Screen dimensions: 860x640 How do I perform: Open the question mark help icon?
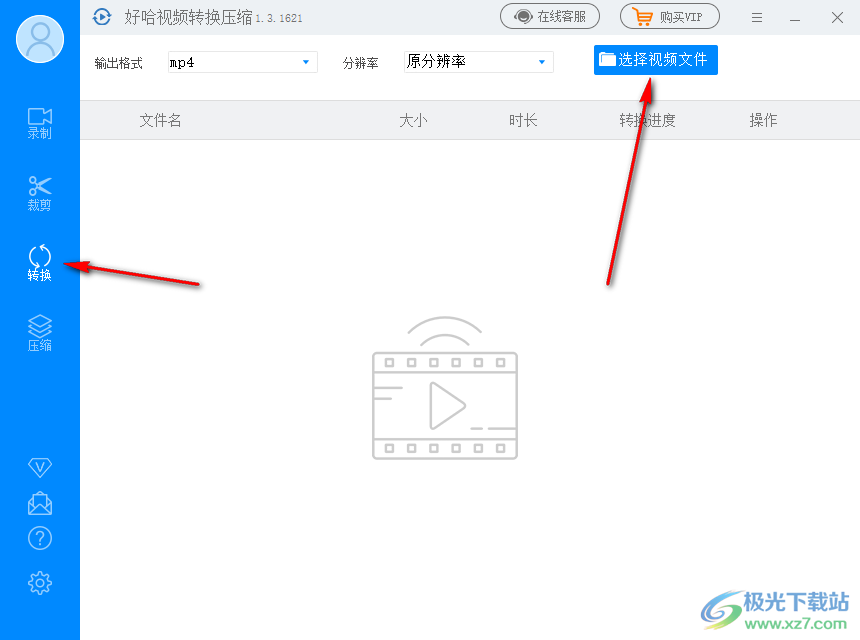(x=39, y=539)
